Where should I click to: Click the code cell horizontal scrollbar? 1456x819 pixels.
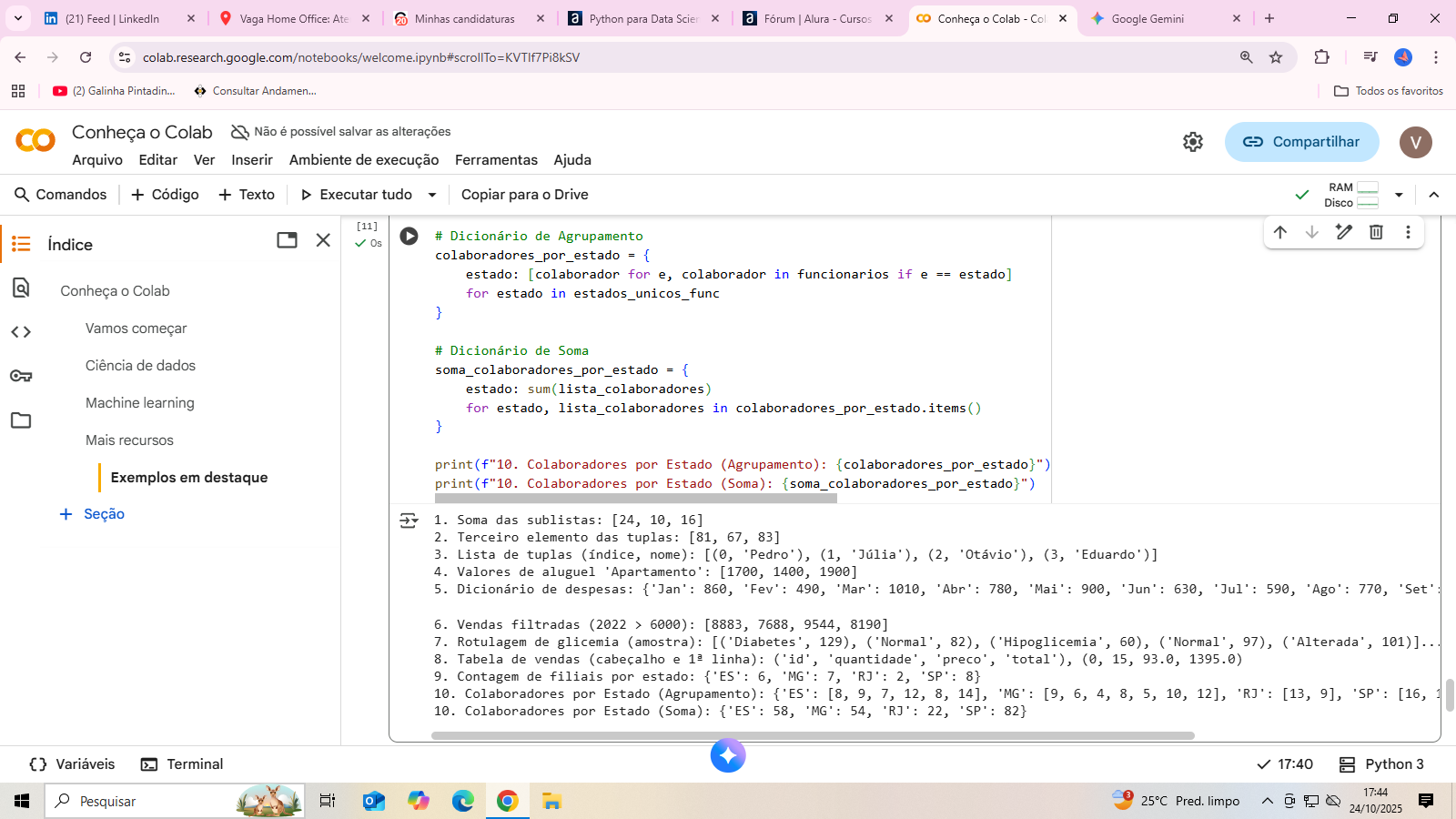[x=635, y=498]
